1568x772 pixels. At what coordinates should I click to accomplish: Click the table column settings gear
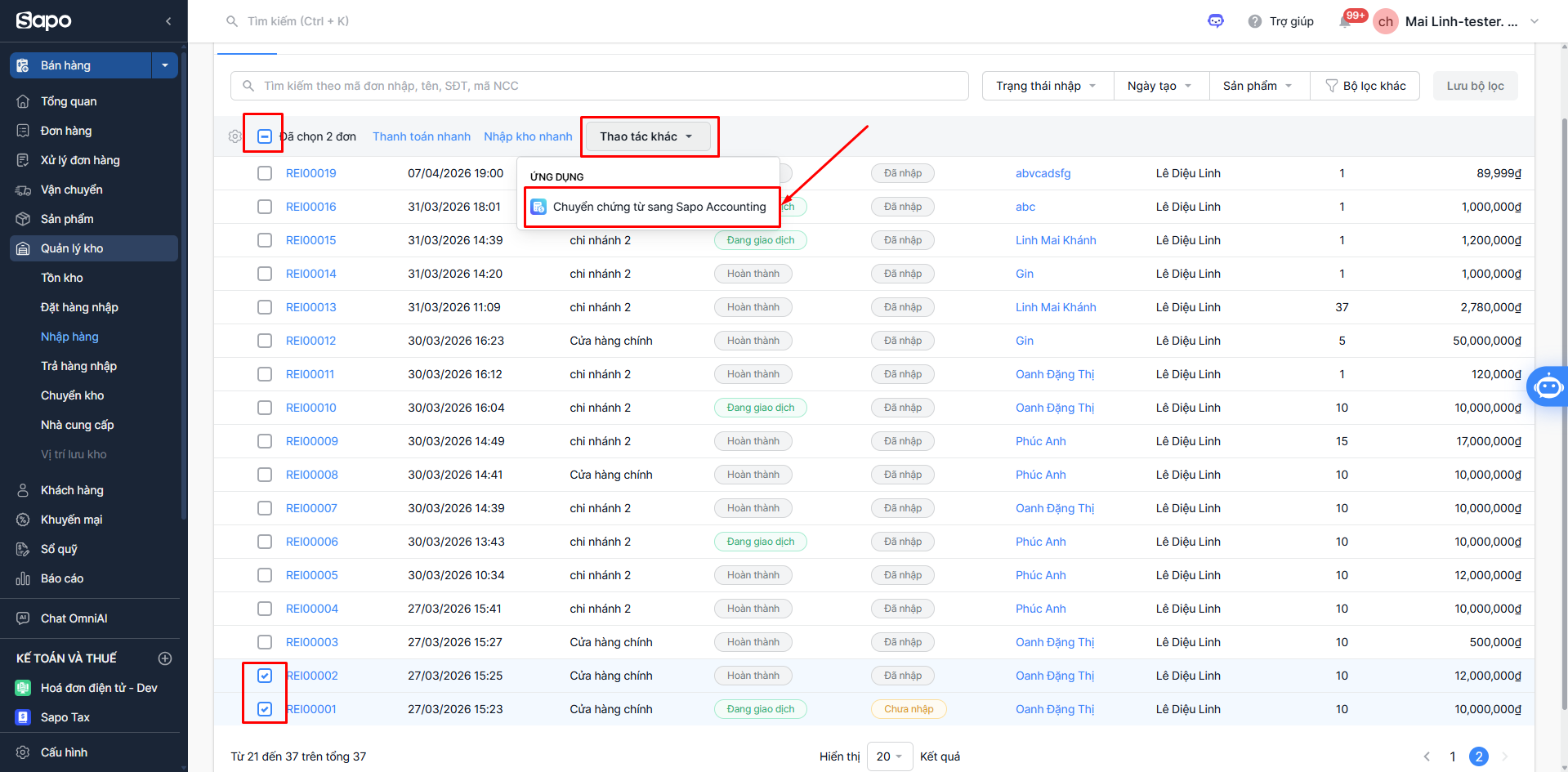click(235, 136)
